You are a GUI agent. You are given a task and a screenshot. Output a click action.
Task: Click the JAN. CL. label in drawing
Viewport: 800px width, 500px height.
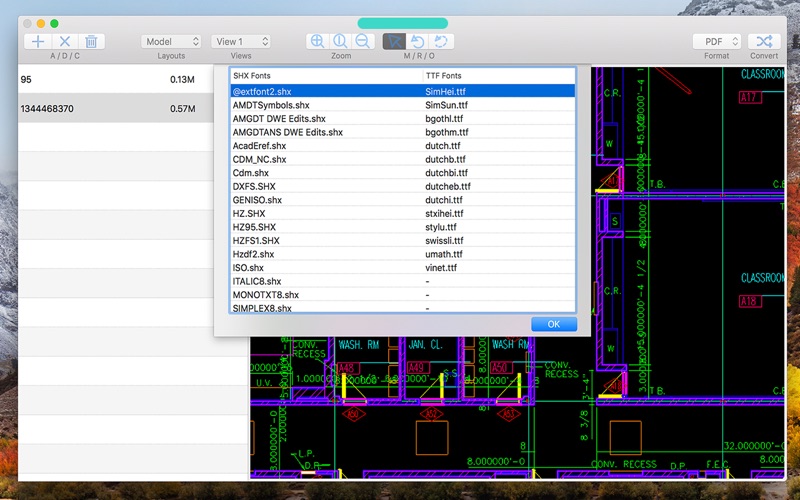pyautogui.click(x=426, y=345)
